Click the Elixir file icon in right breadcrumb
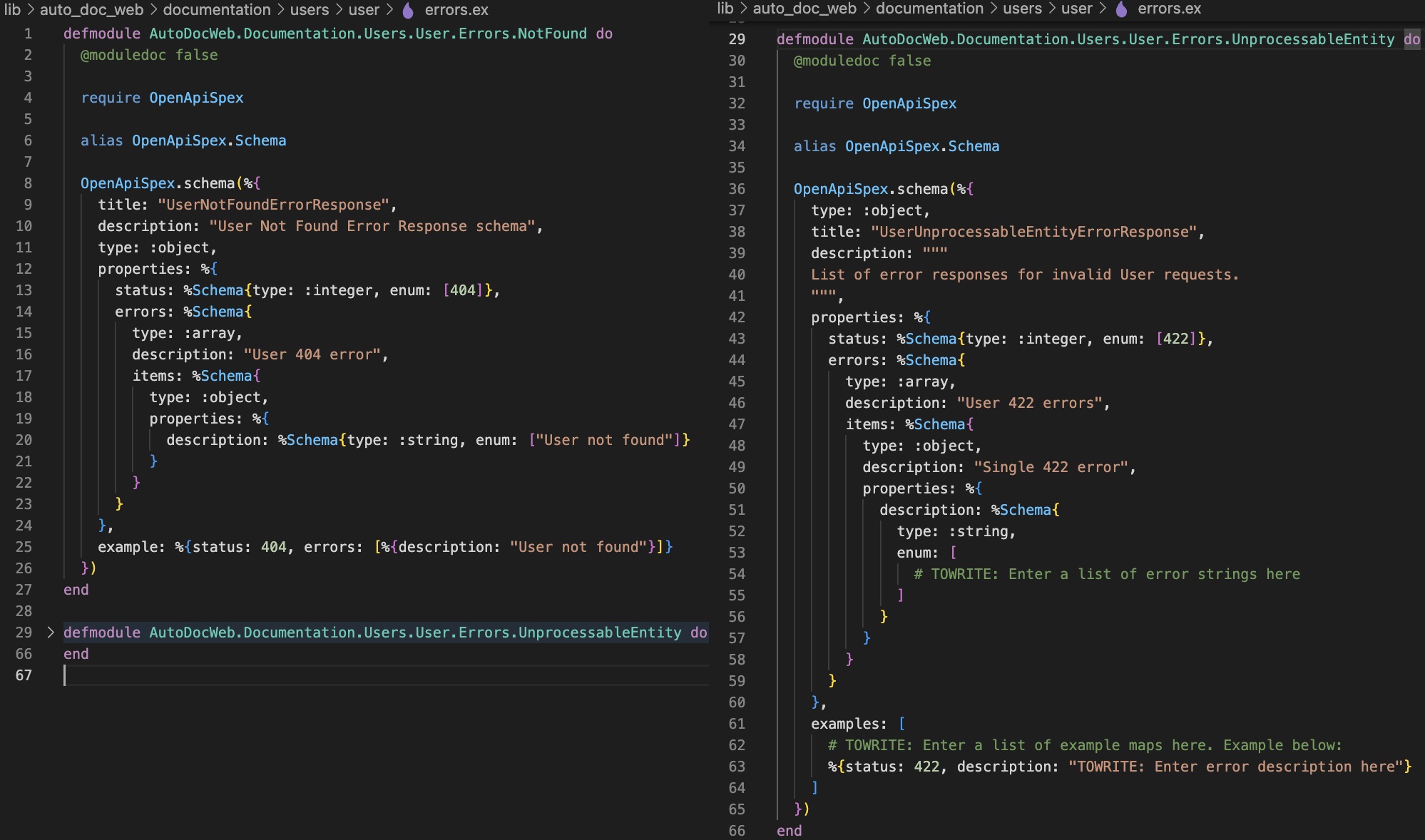Viewport: 1425px width, 840px height. click(1121, 9)
